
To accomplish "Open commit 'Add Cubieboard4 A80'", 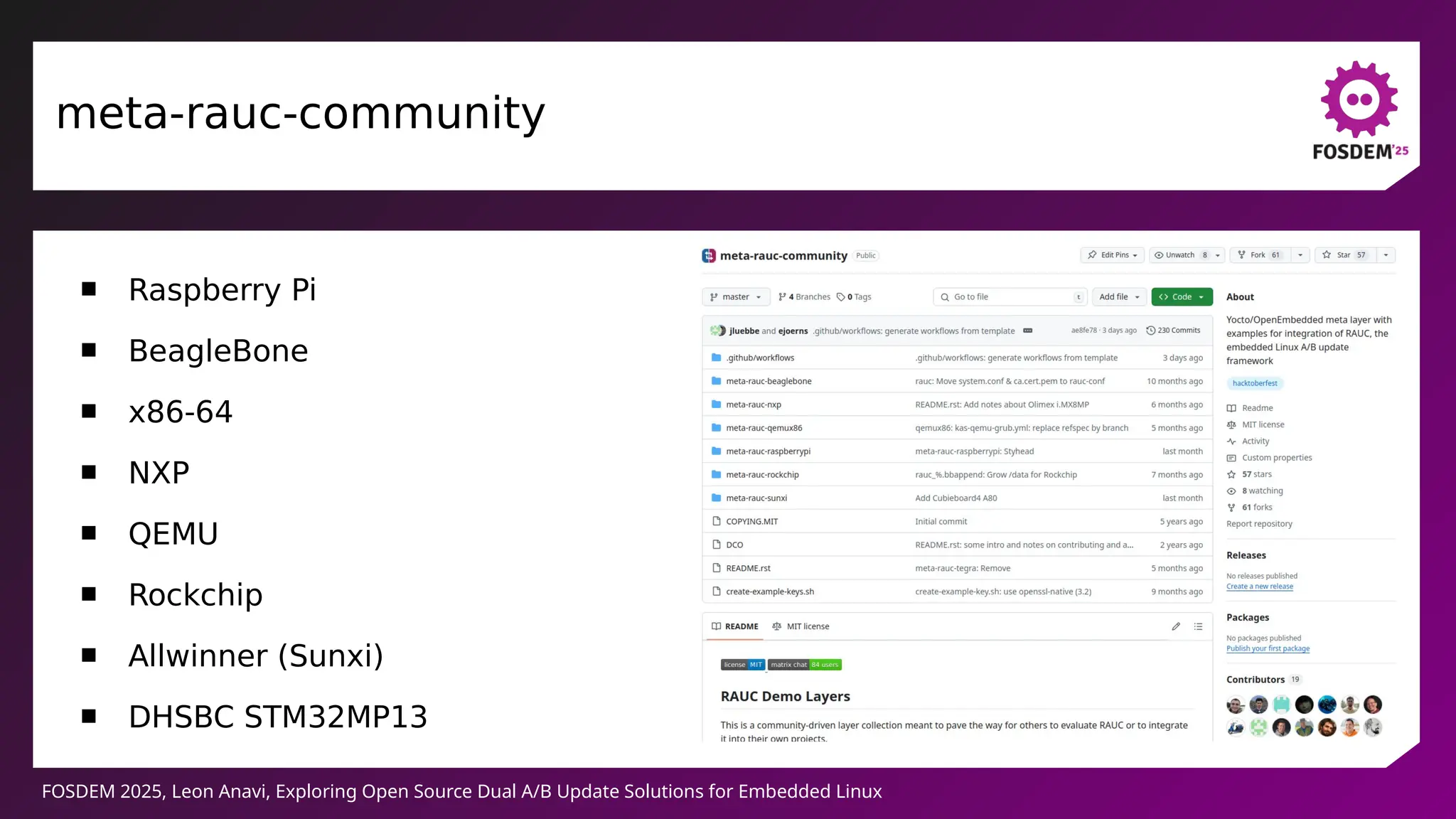I will [955, 498].
